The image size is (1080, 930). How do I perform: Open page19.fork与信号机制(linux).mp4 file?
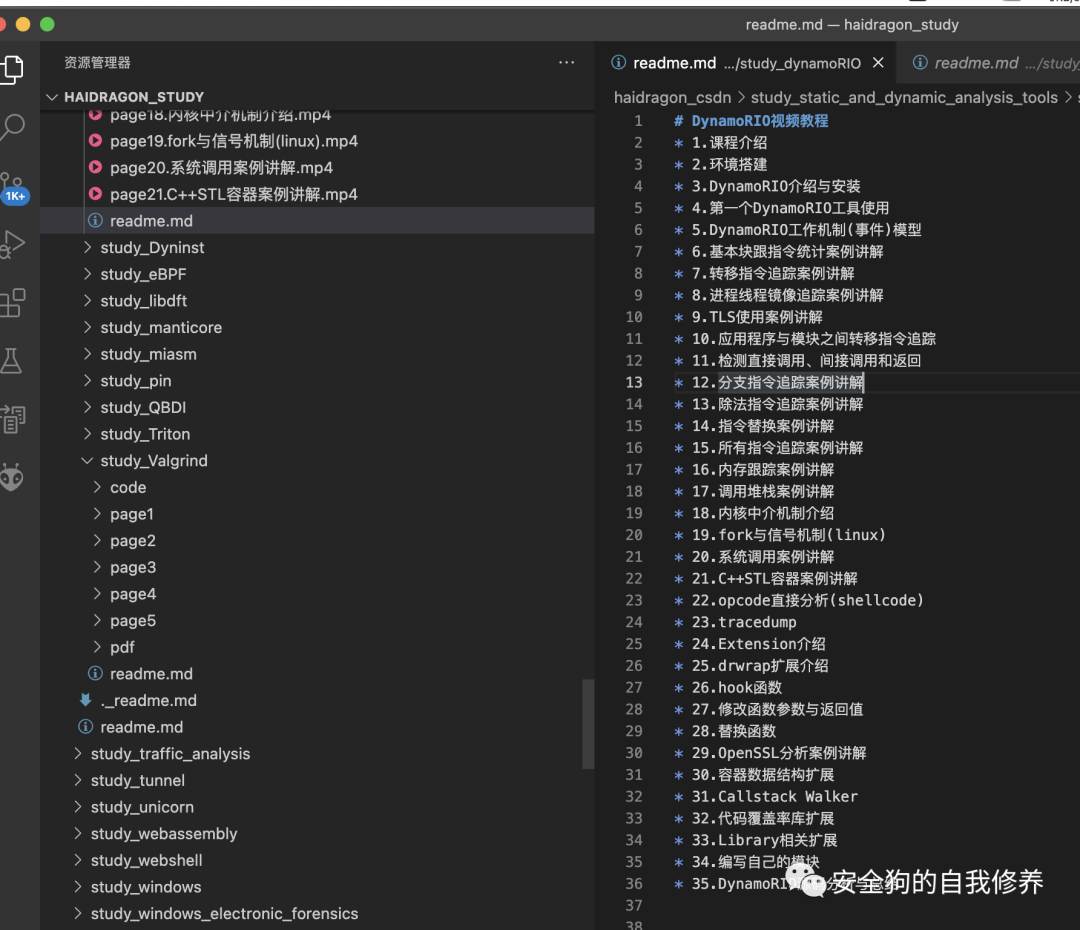[x=233, y=141]
